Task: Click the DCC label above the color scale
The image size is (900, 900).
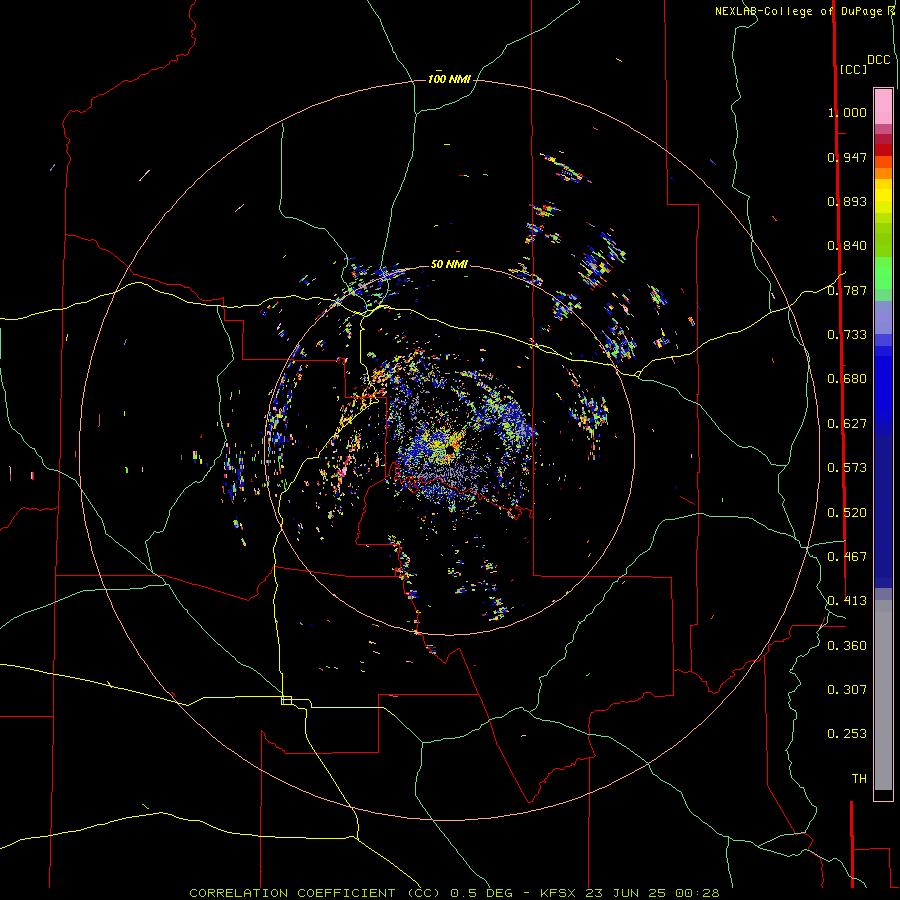Action: pos(878,60)
